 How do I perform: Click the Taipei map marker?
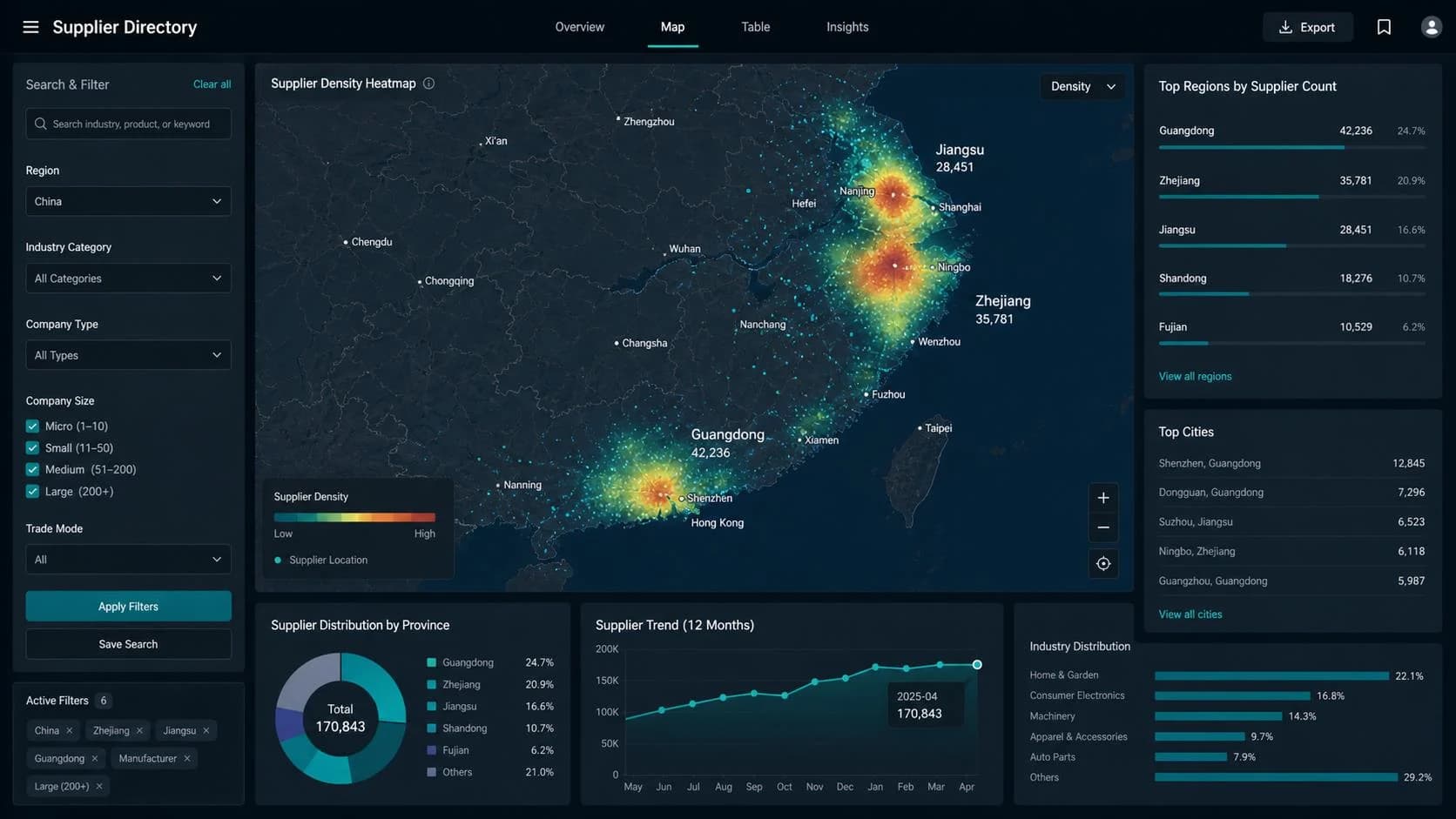click(x=920, y=428)
